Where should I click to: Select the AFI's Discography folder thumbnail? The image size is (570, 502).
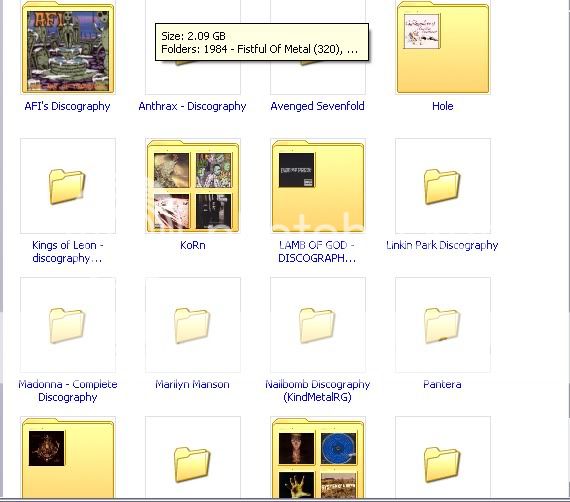click(68, 48)
